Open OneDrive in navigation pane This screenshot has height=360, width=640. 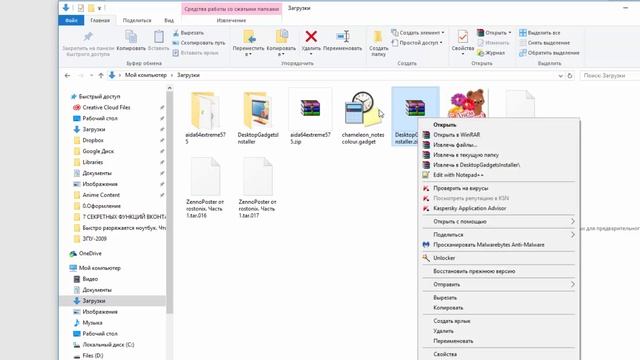coord(90,253)
